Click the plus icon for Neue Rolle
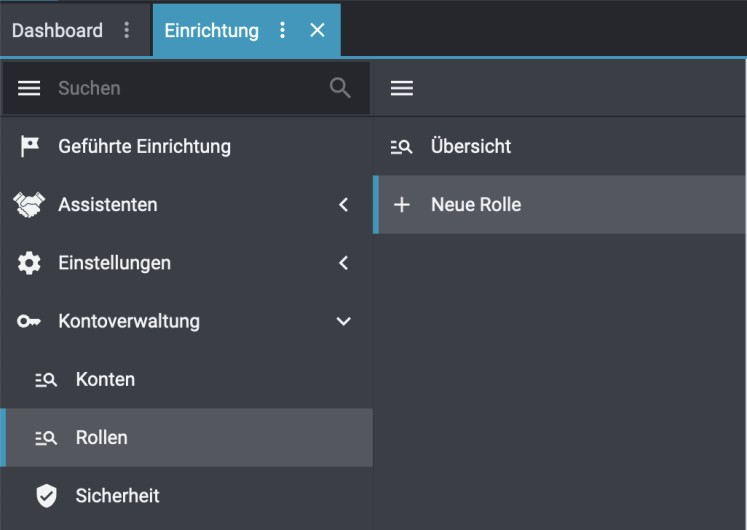Image resolution: width=747 pixels, height=530 pixels. 402,205
